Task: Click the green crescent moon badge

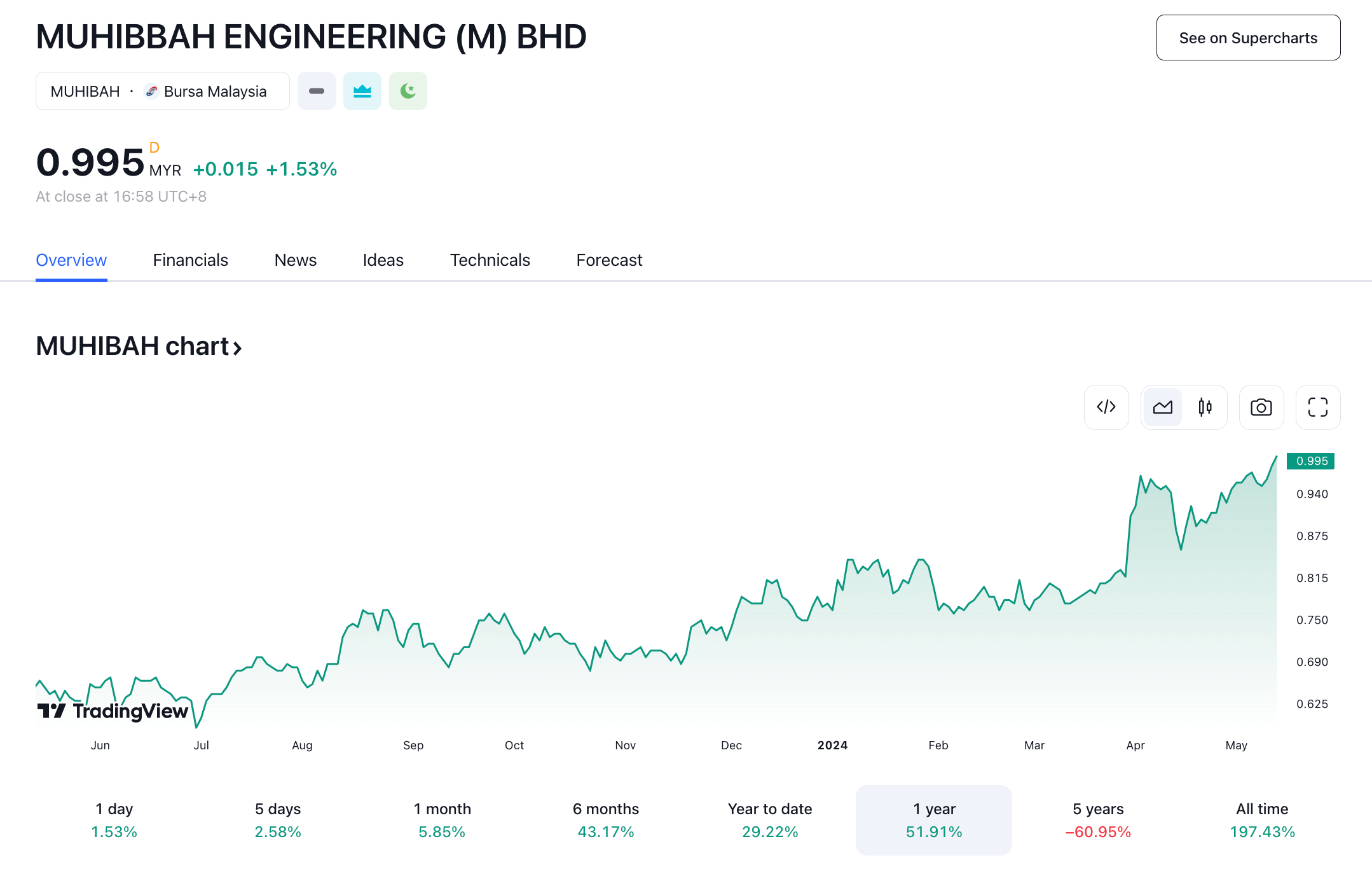Action: pos(408,91)
